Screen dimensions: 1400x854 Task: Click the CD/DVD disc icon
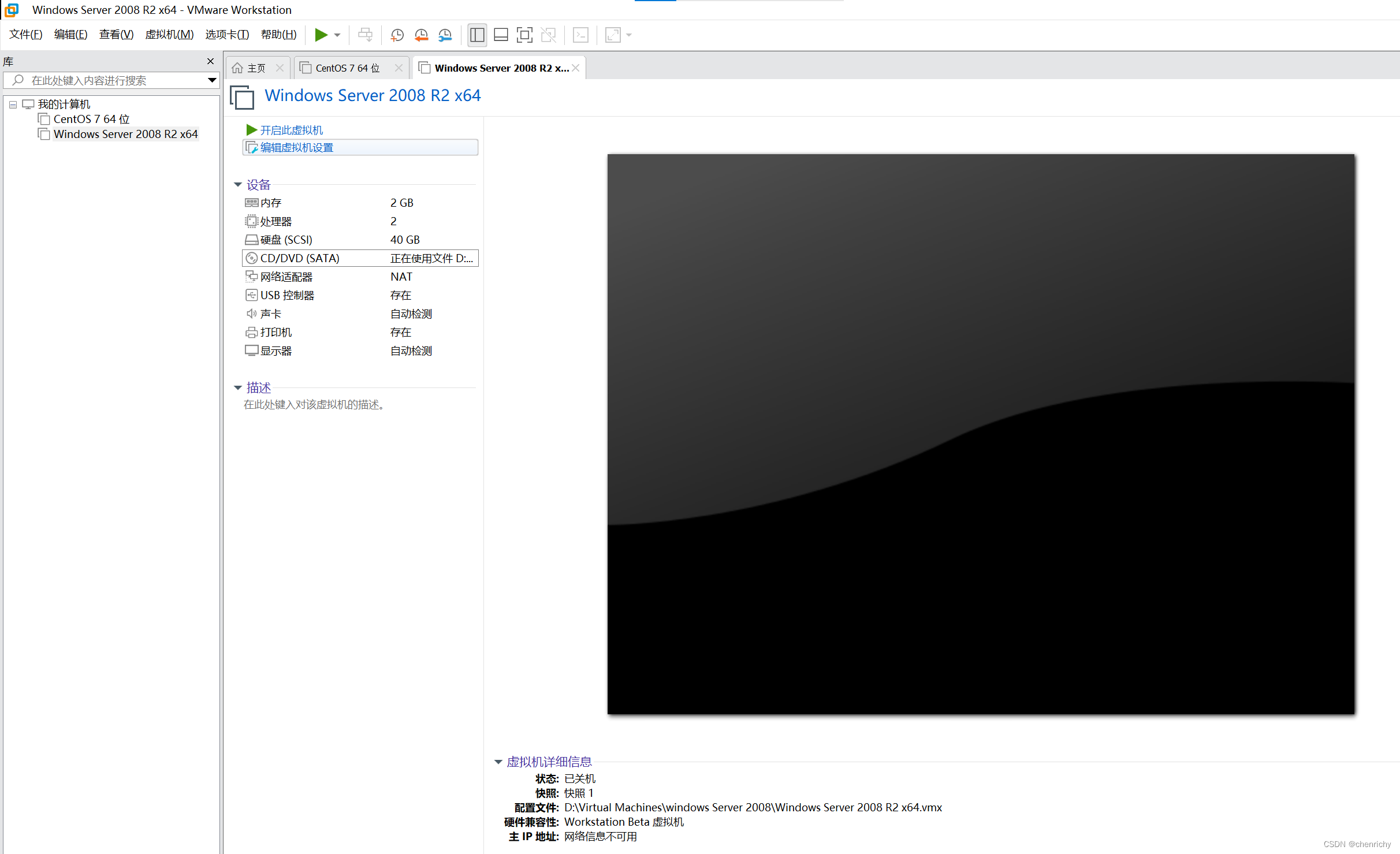[x=251, y=258]
